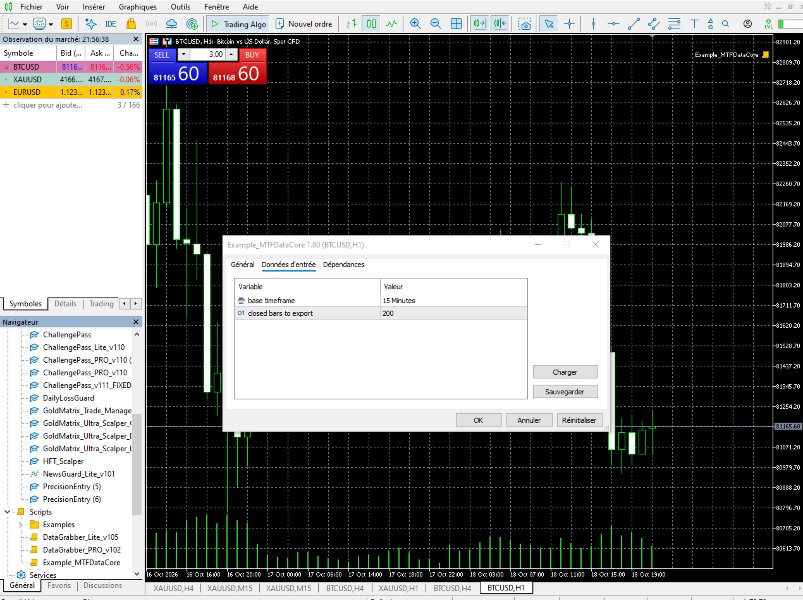Open the Market shopping bag icon

tap(131, 24)
